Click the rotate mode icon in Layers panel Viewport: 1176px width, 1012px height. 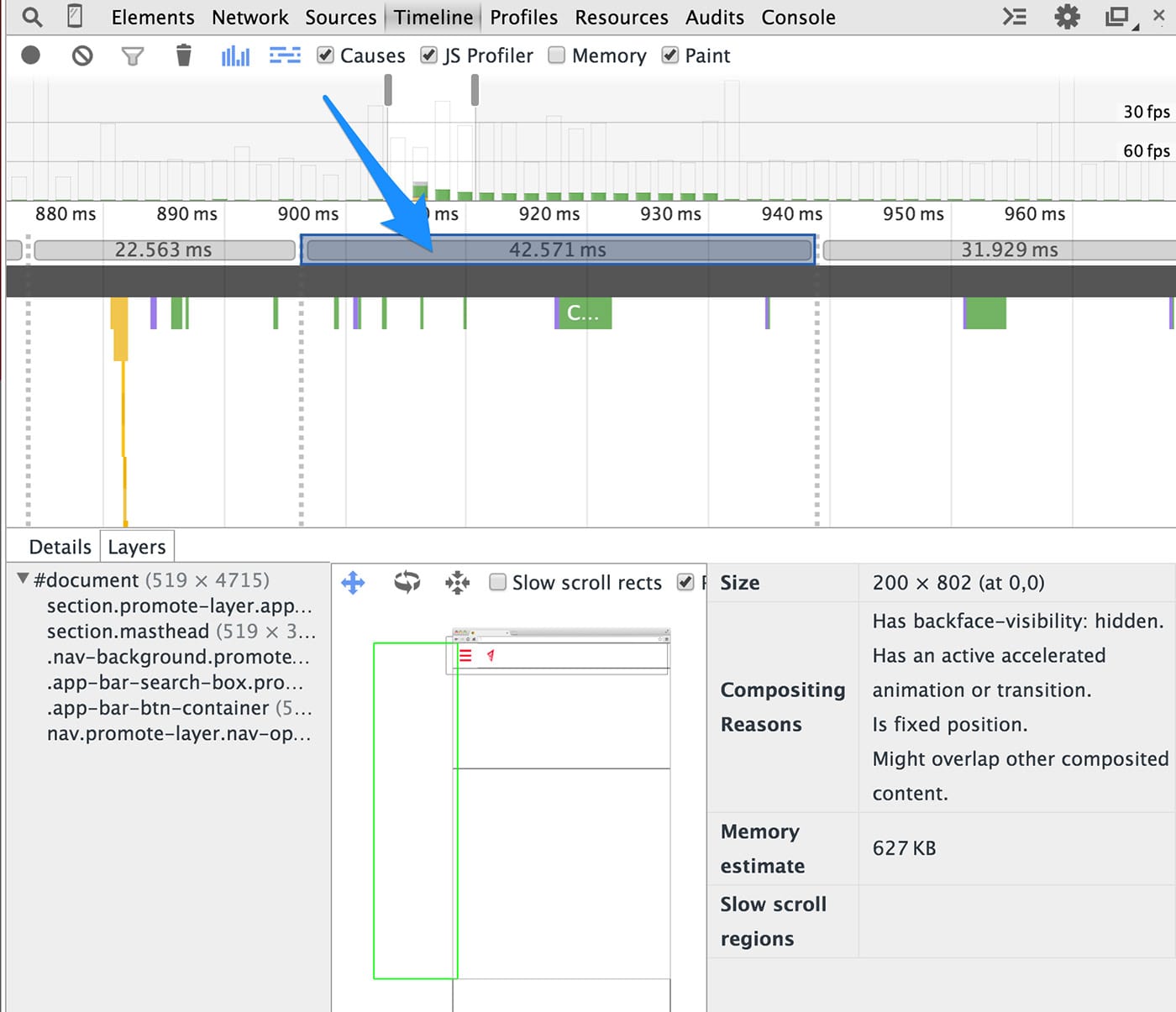coord(407,582)
